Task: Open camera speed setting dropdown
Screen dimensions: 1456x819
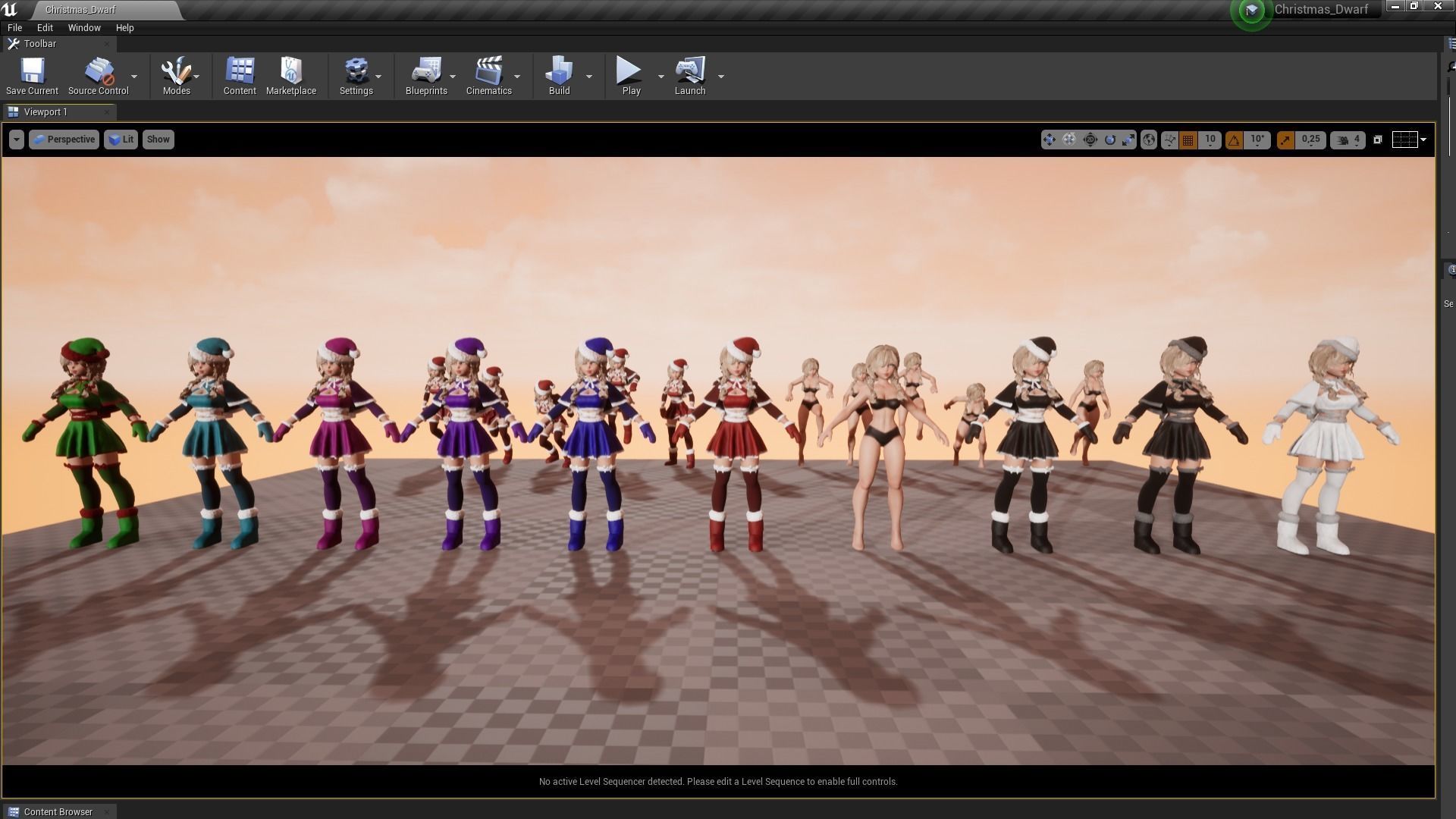Action: point(1348,140)
